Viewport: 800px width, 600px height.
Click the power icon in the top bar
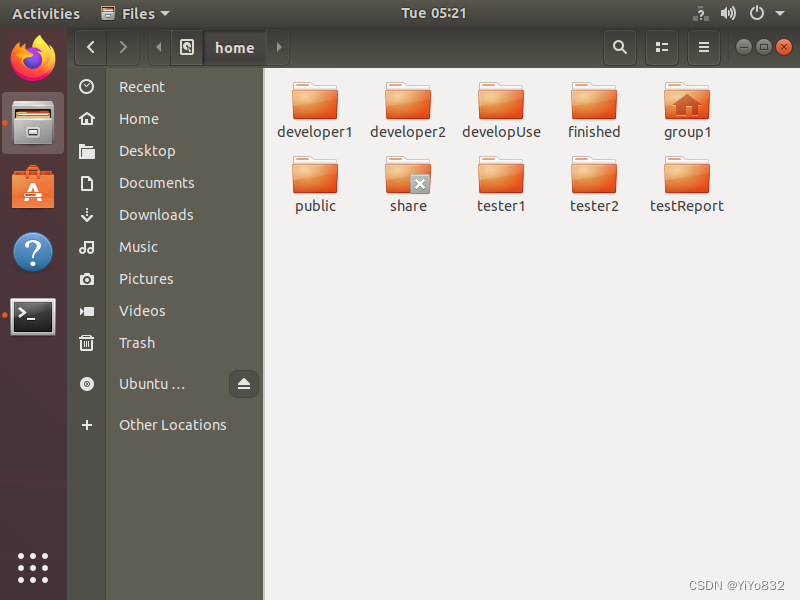coord(758,13)
